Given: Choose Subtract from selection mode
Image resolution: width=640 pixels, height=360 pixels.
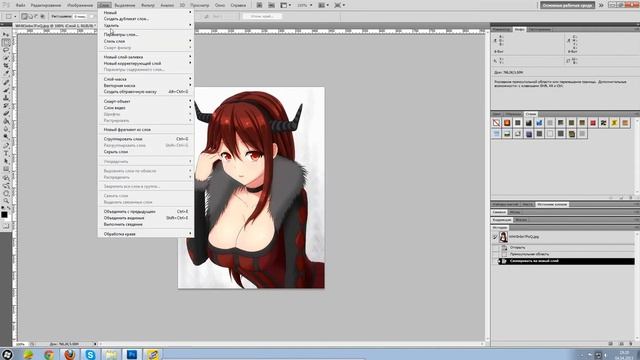Looking at the screenshot, I should [36, 16].
